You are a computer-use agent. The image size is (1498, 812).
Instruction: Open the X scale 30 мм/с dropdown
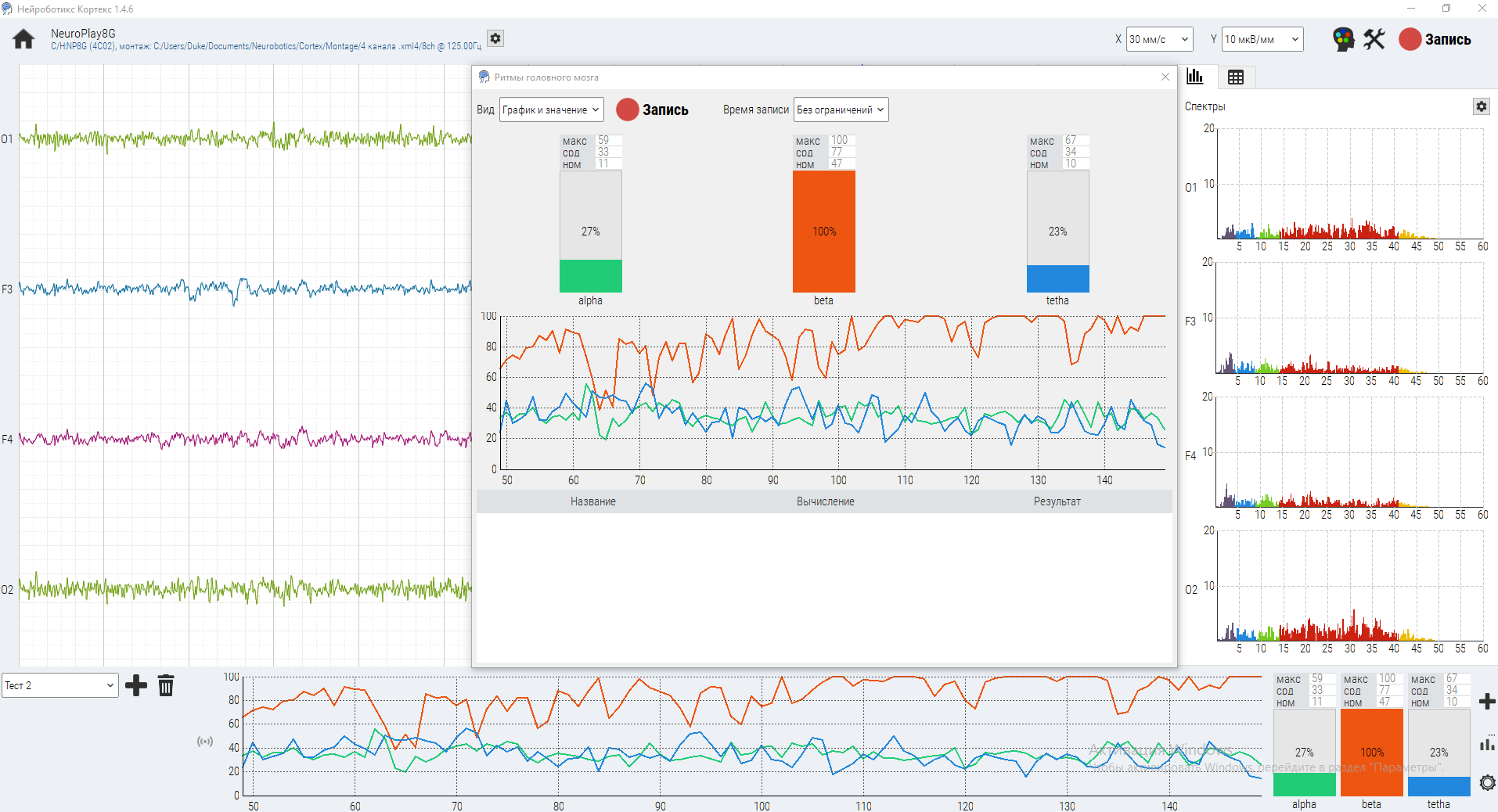(x=1159, y=39)
